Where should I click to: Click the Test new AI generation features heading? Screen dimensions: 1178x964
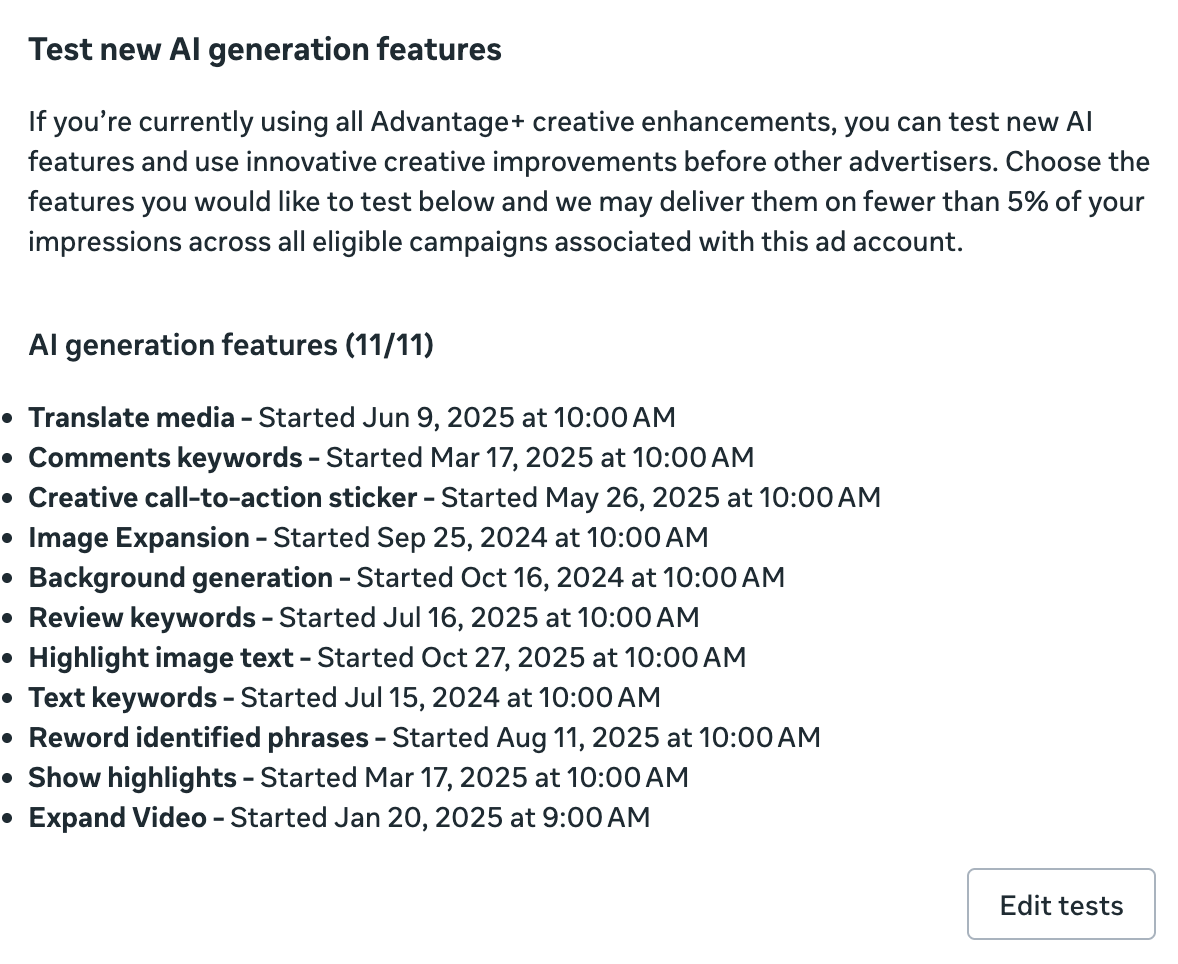tap(265, 49)
